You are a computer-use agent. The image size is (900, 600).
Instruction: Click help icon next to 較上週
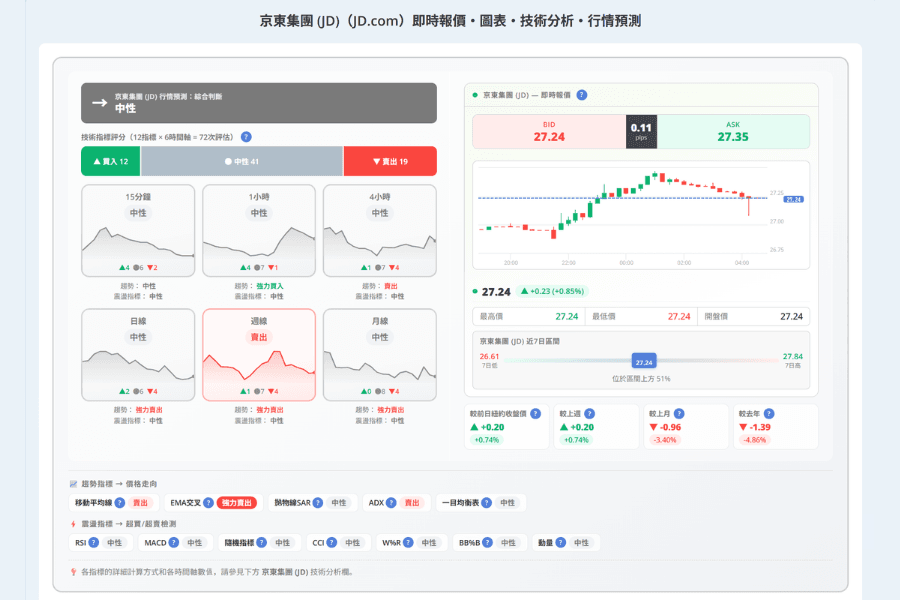pyautogui.click(x=589, y=413)
